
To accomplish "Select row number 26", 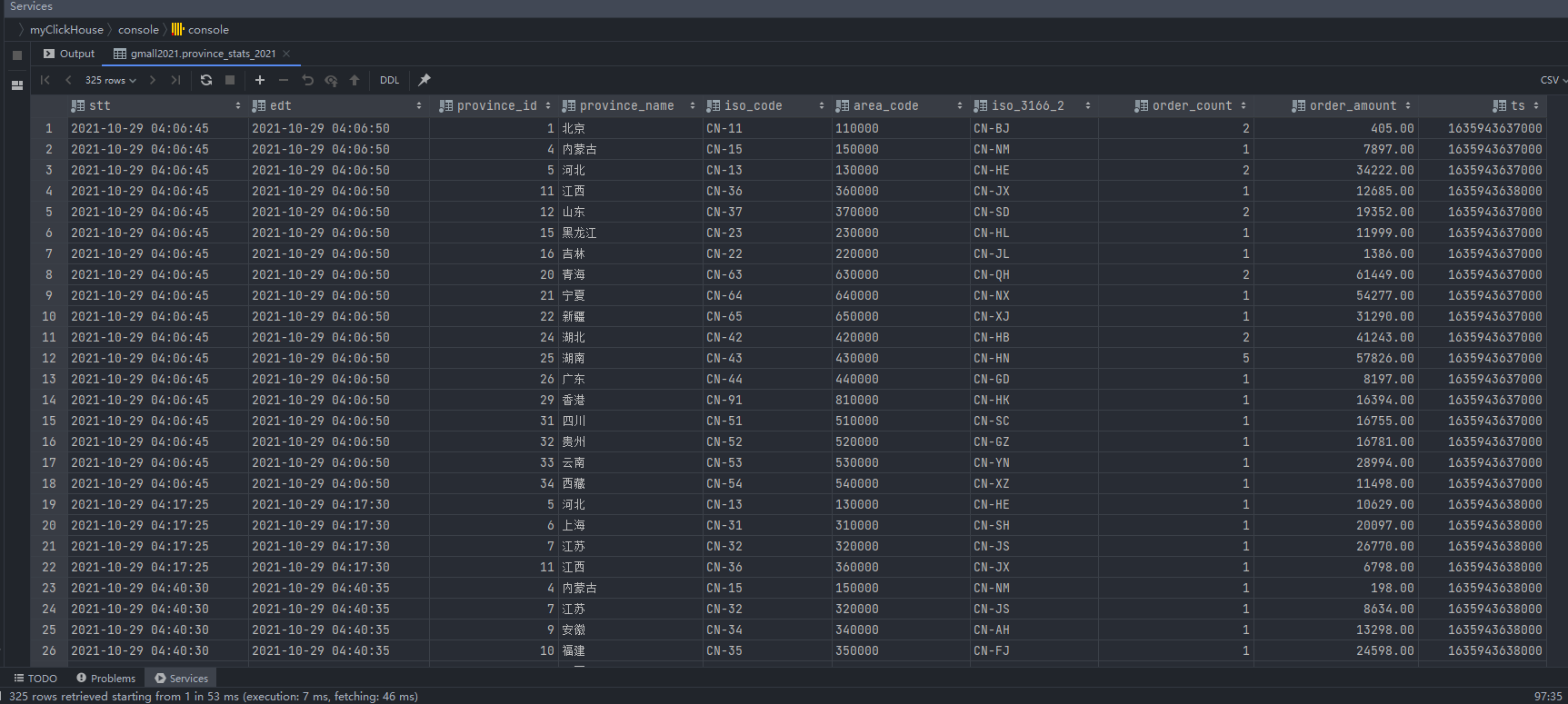I will [x=49, y=651].
